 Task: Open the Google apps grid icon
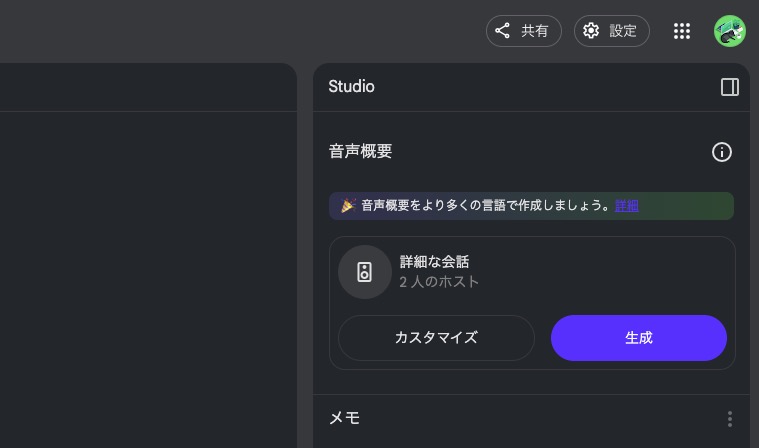coord(682,31)
